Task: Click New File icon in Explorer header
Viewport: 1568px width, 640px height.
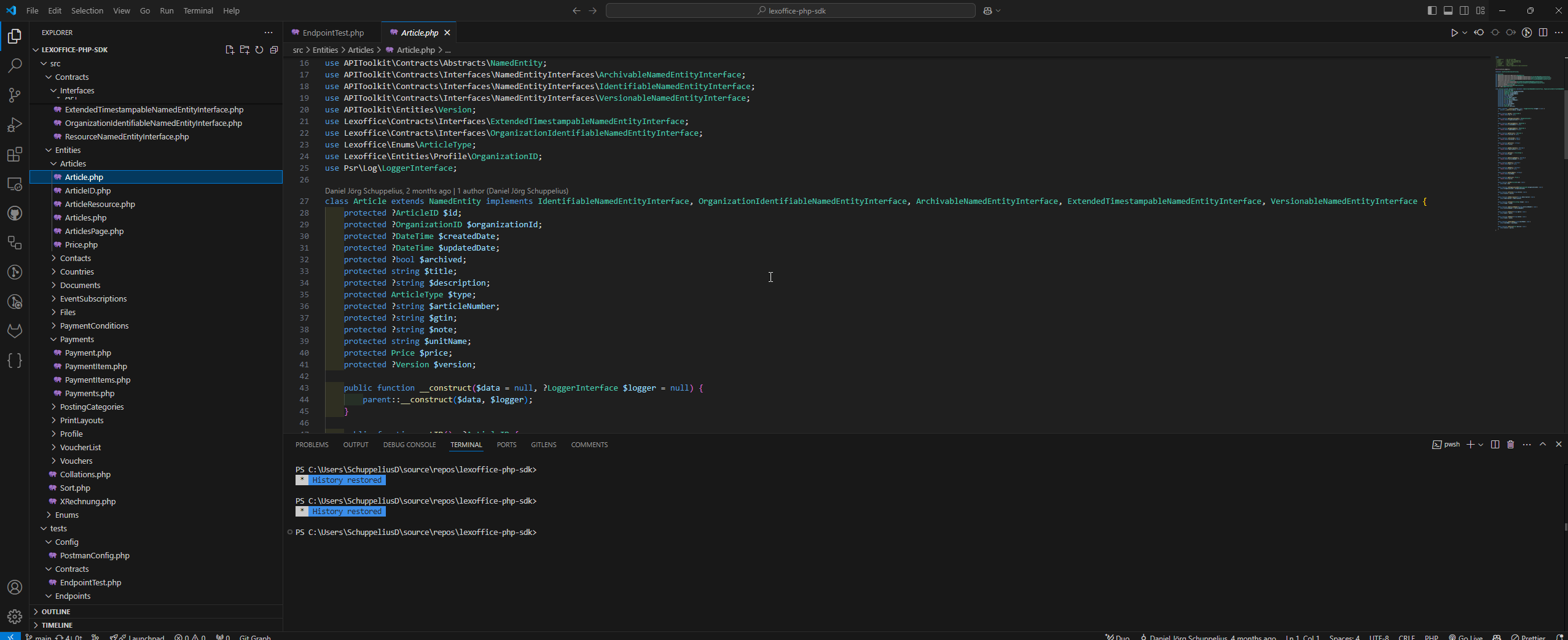Action: pos(229,50)
